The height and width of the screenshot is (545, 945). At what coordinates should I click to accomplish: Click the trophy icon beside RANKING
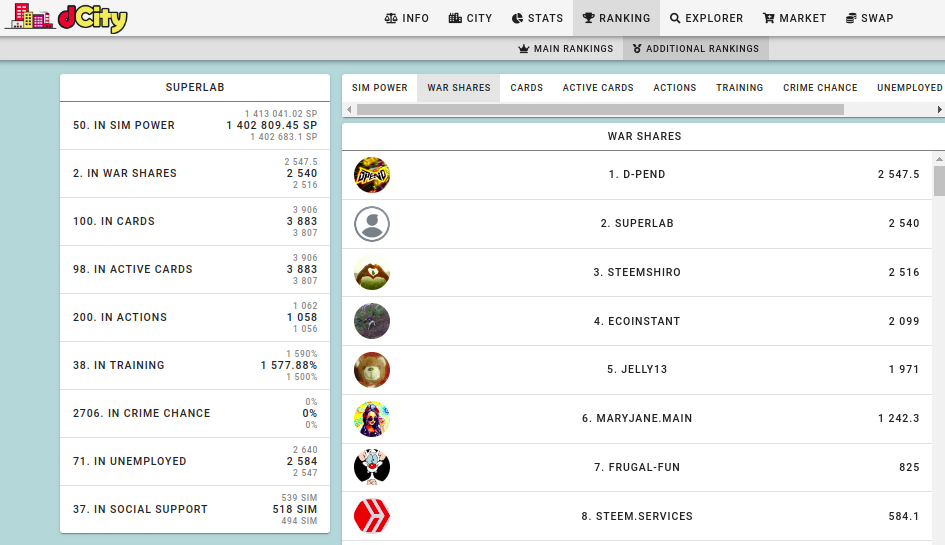(588, 18)
